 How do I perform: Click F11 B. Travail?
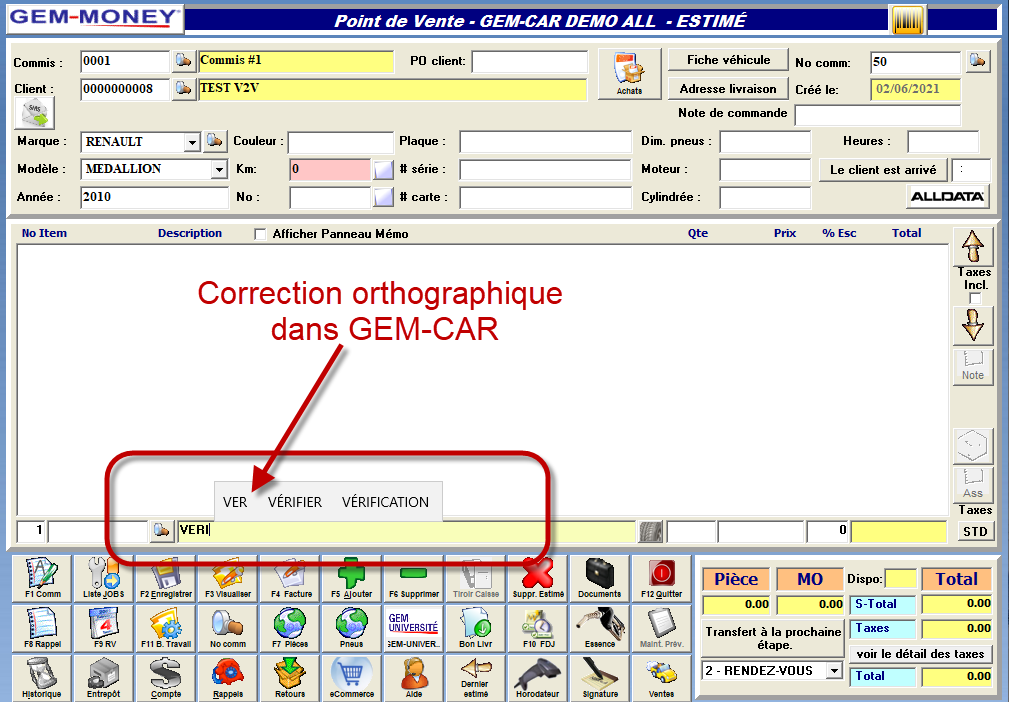click(165, 628)
